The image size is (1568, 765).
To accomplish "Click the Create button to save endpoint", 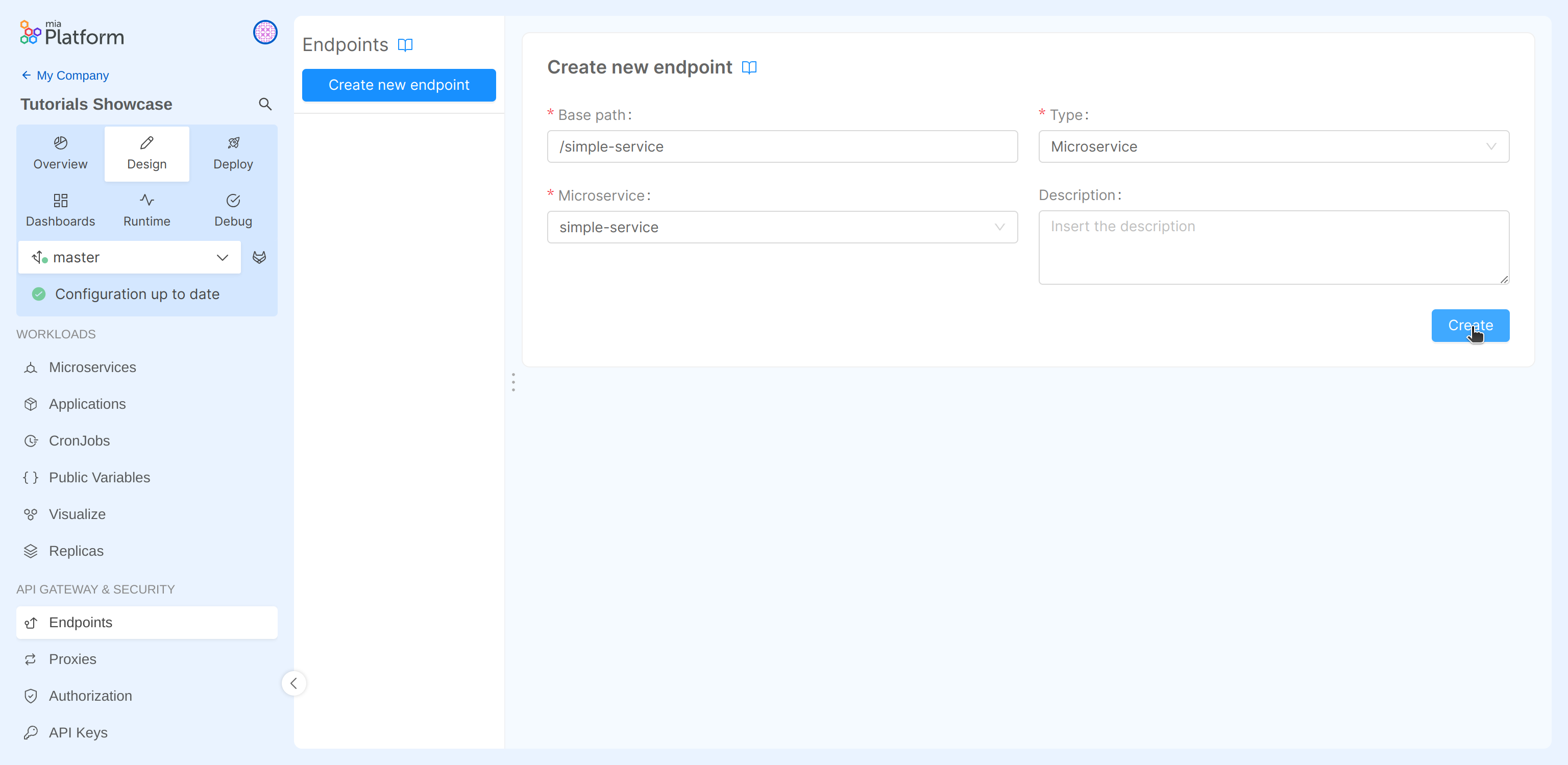I will pyautogui.click(x=1470, y=326).
